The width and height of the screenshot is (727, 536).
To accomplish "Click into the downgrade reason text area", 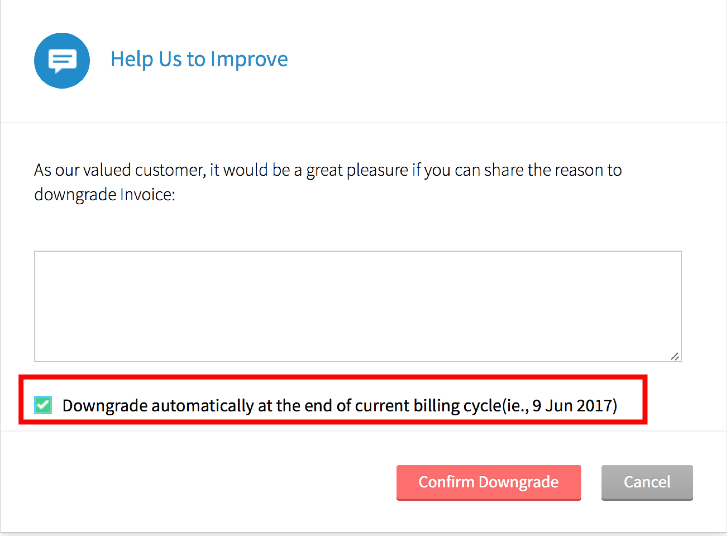I will [357, 305].
